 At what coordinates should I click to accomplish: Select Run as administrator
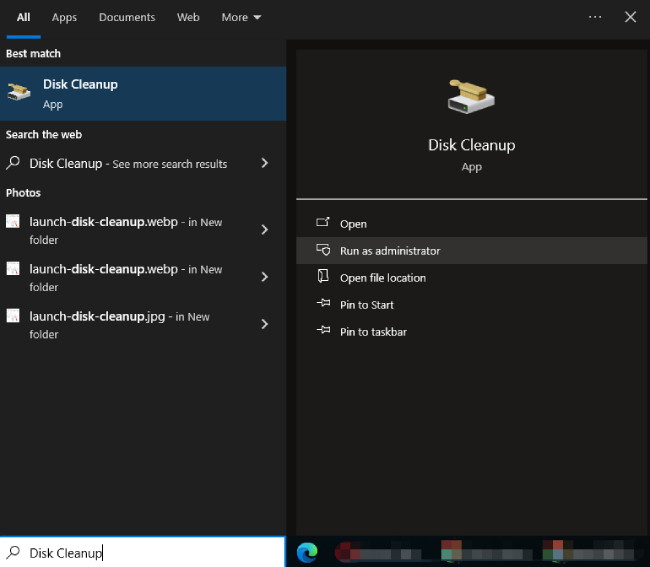pos(390,251)
